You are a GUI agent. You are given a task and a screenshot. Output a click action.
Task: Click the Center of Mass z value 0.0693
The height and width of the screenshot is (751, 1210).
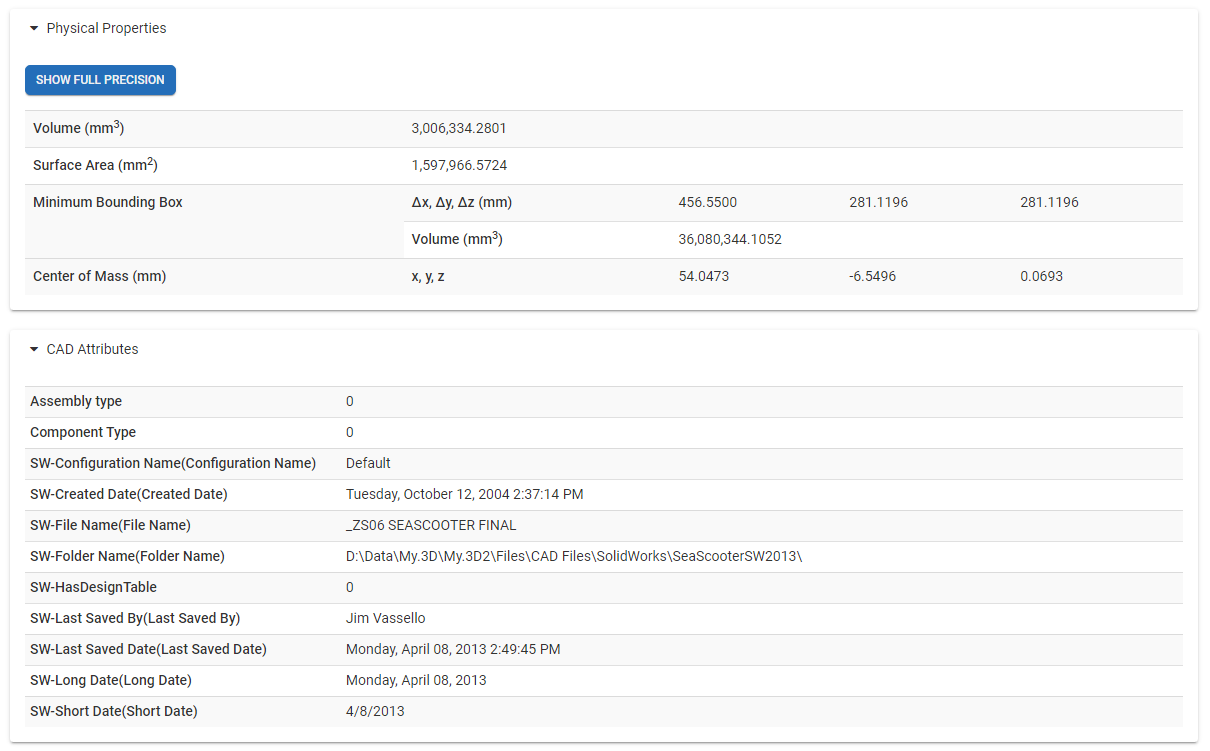tap(1041, 277)
